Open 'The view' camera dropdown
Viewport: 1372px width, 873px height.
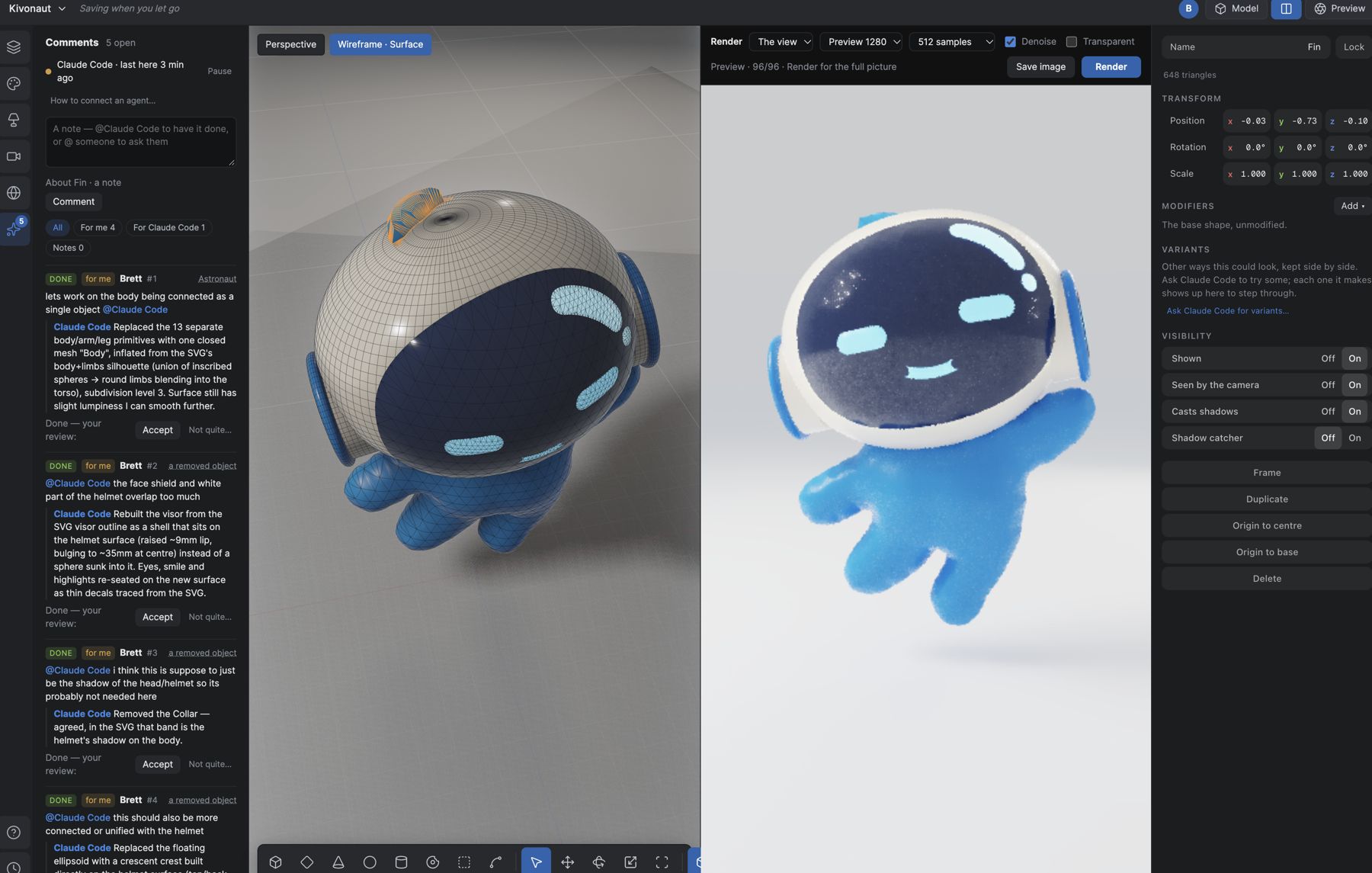781,42
